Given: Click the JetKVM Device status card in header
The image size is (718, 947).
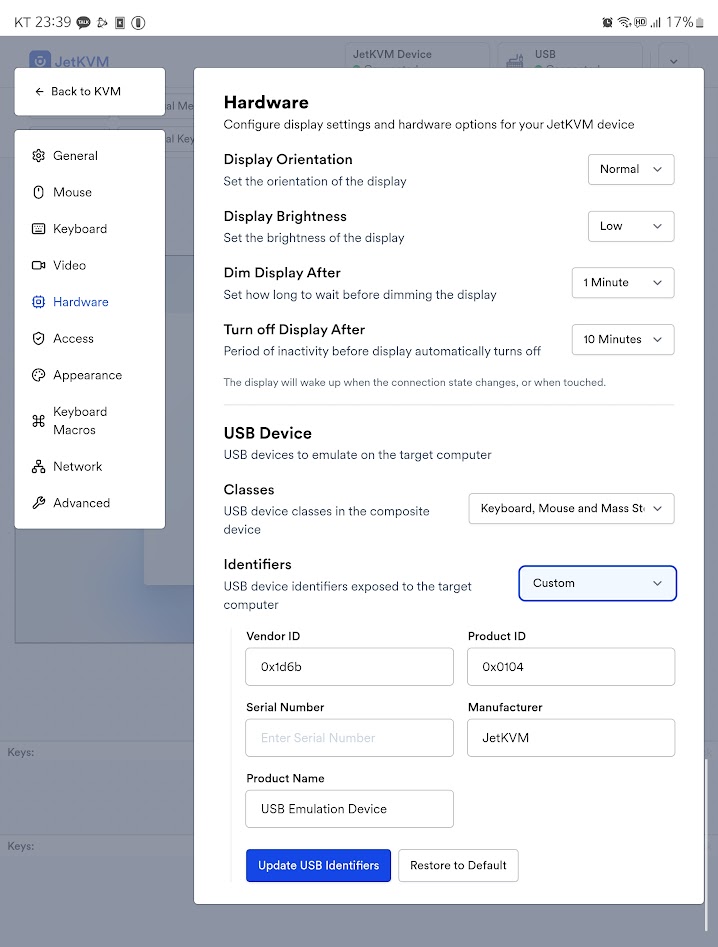Looking at the screenshot, I should (x=417, y=56).
